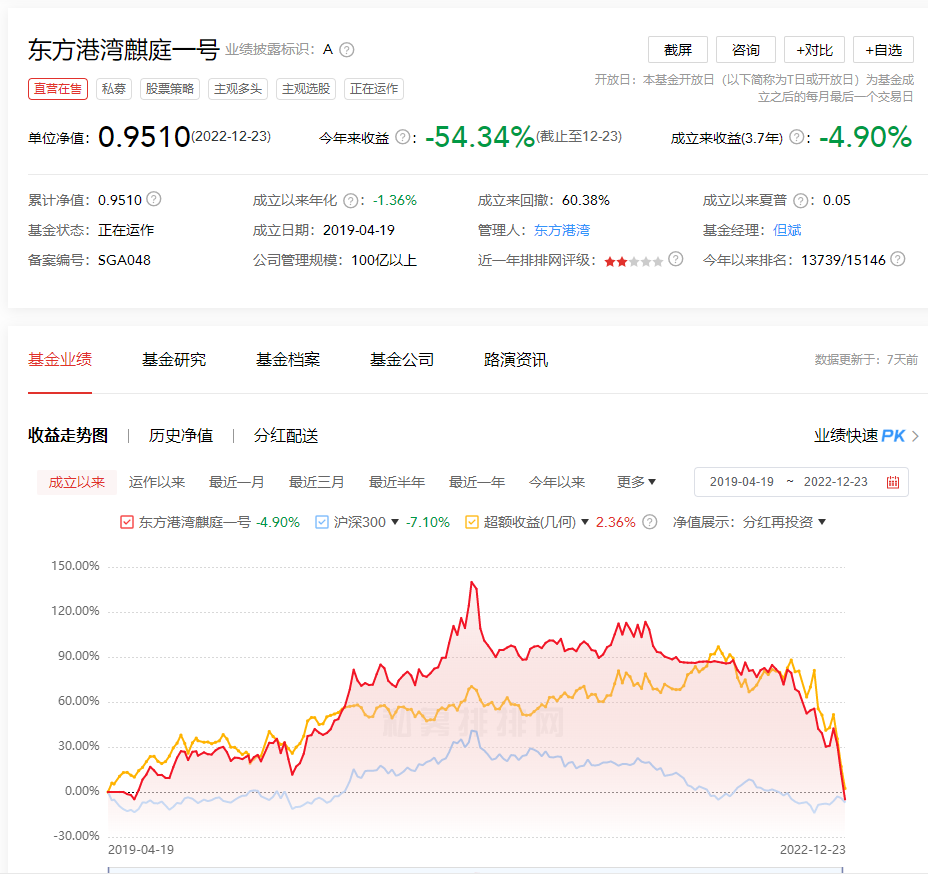Open calendar icon in date range box
928x887 pixels.
893,482
